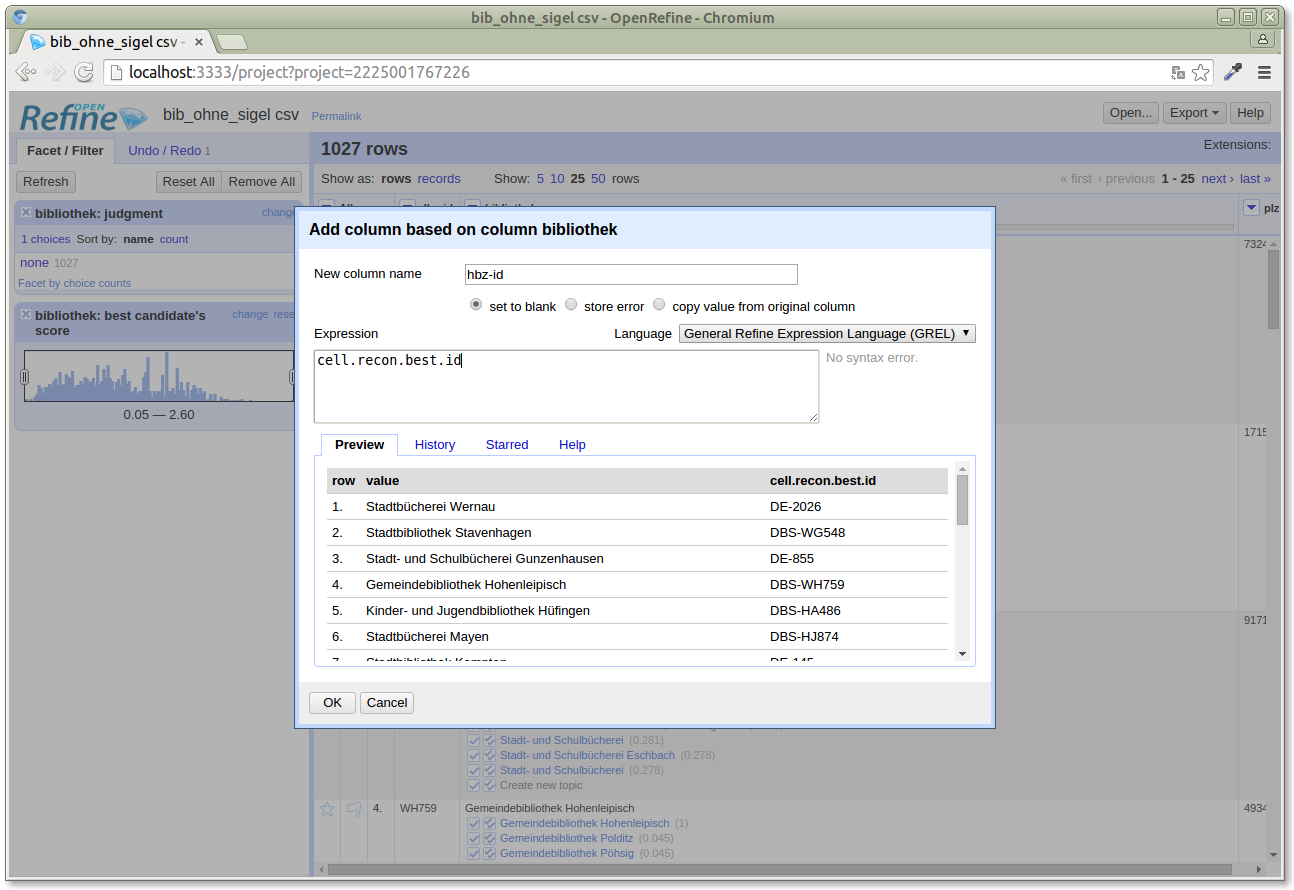Click the Help button in header
The height and width of the screenshot is (890, 1294).
(1250, 113)
